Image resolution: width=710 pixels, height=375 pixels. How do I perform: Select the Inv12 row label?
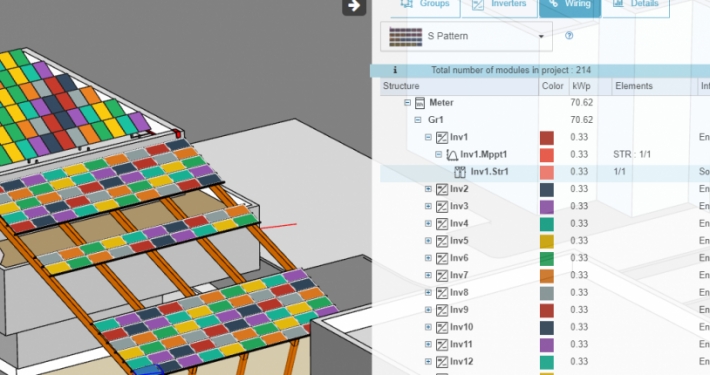click(461, 361)
